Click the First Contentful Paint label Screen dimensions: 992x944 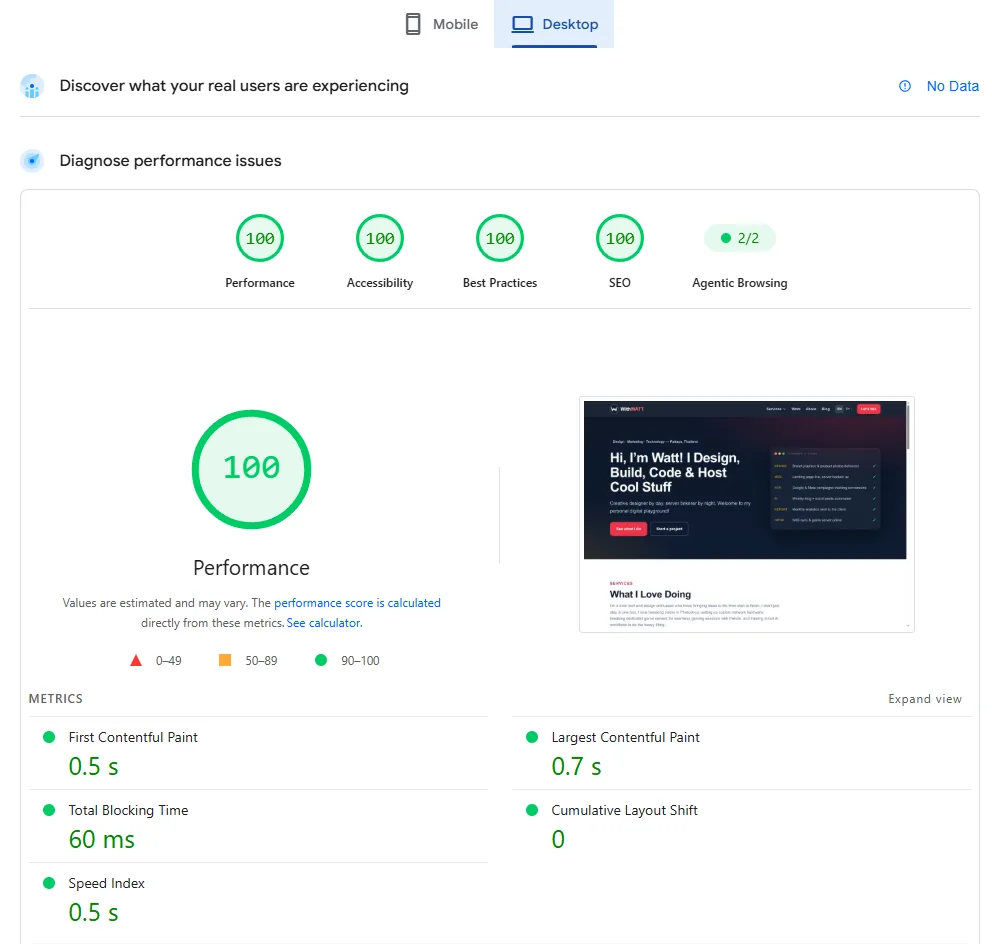(x=133, y=737)
